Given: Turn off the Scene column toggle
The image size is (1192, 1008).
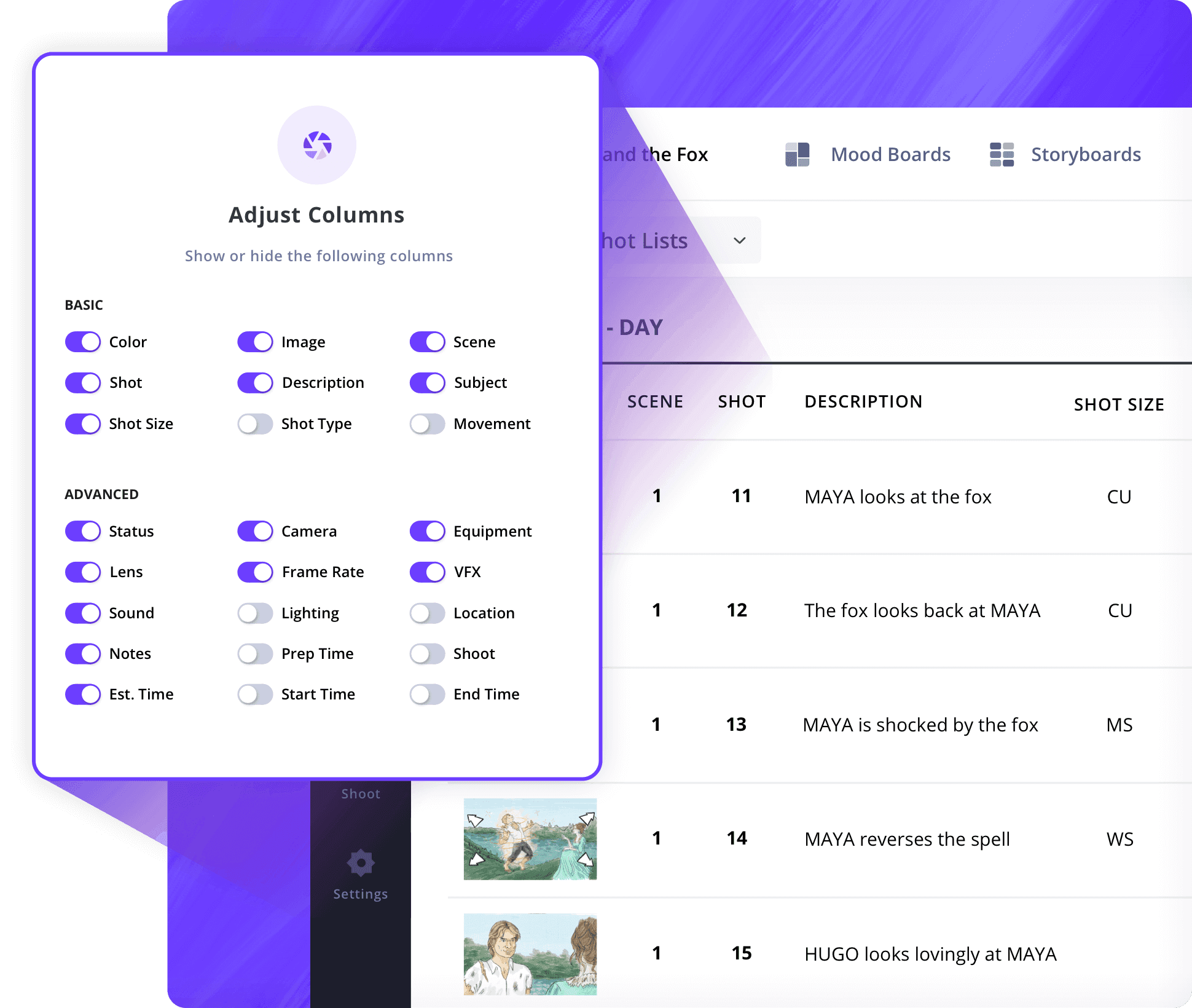Looking at the screenshot, I should (x=427, y=342).
